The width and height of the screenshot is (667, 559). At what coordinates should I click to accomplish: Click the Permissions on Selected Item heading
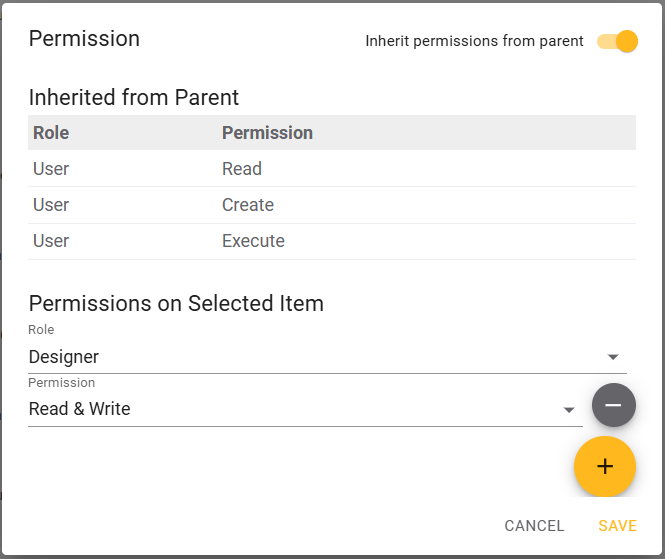tap(176, 303)
